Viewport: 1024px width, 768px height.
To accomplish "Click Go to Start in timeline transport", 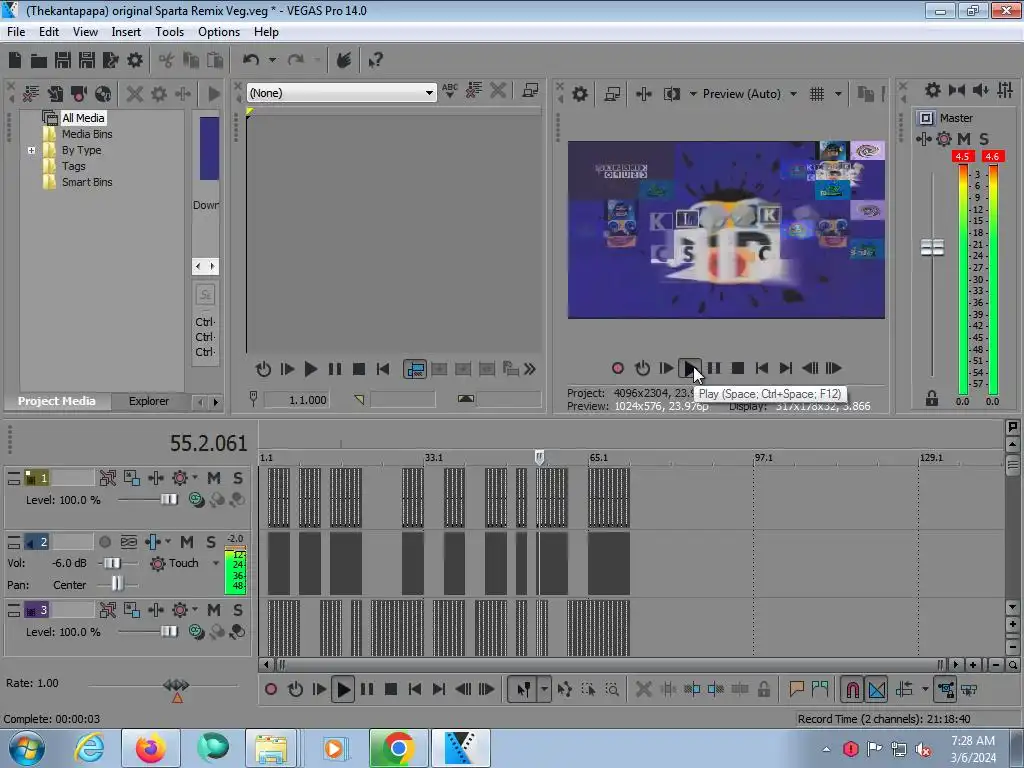I will click(x=415, y=689).
